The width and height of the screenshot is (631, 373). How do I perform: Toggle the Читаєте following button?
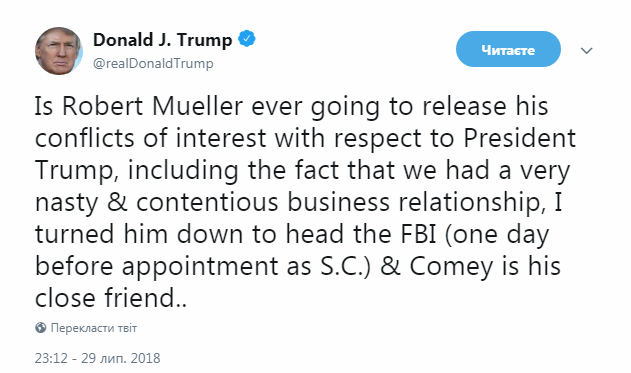coord(508,49)
